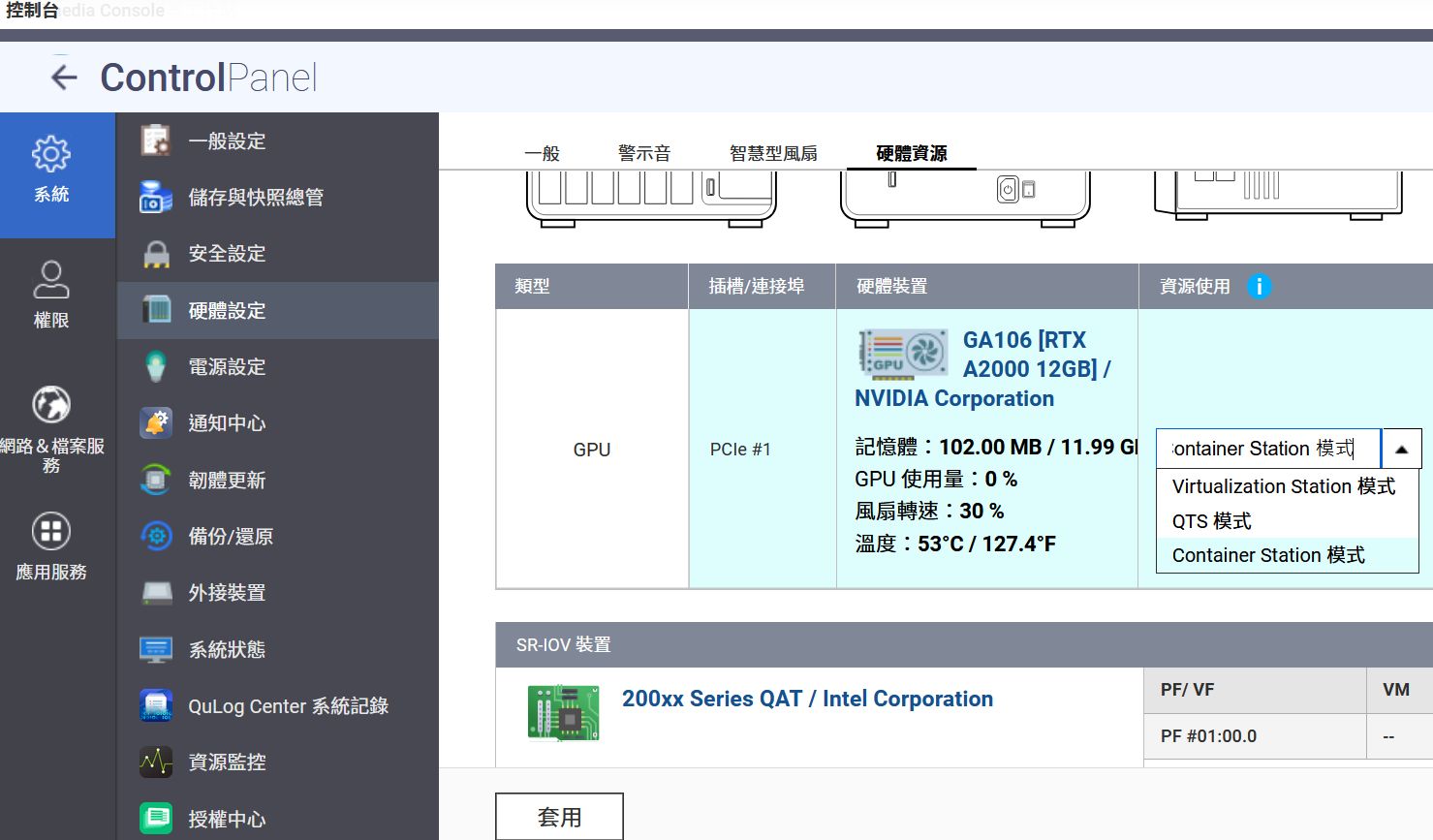Viewport: 1433px width, 840px height.
Task: Click the QuLog Center system log item
Action: tap(287, 706)
